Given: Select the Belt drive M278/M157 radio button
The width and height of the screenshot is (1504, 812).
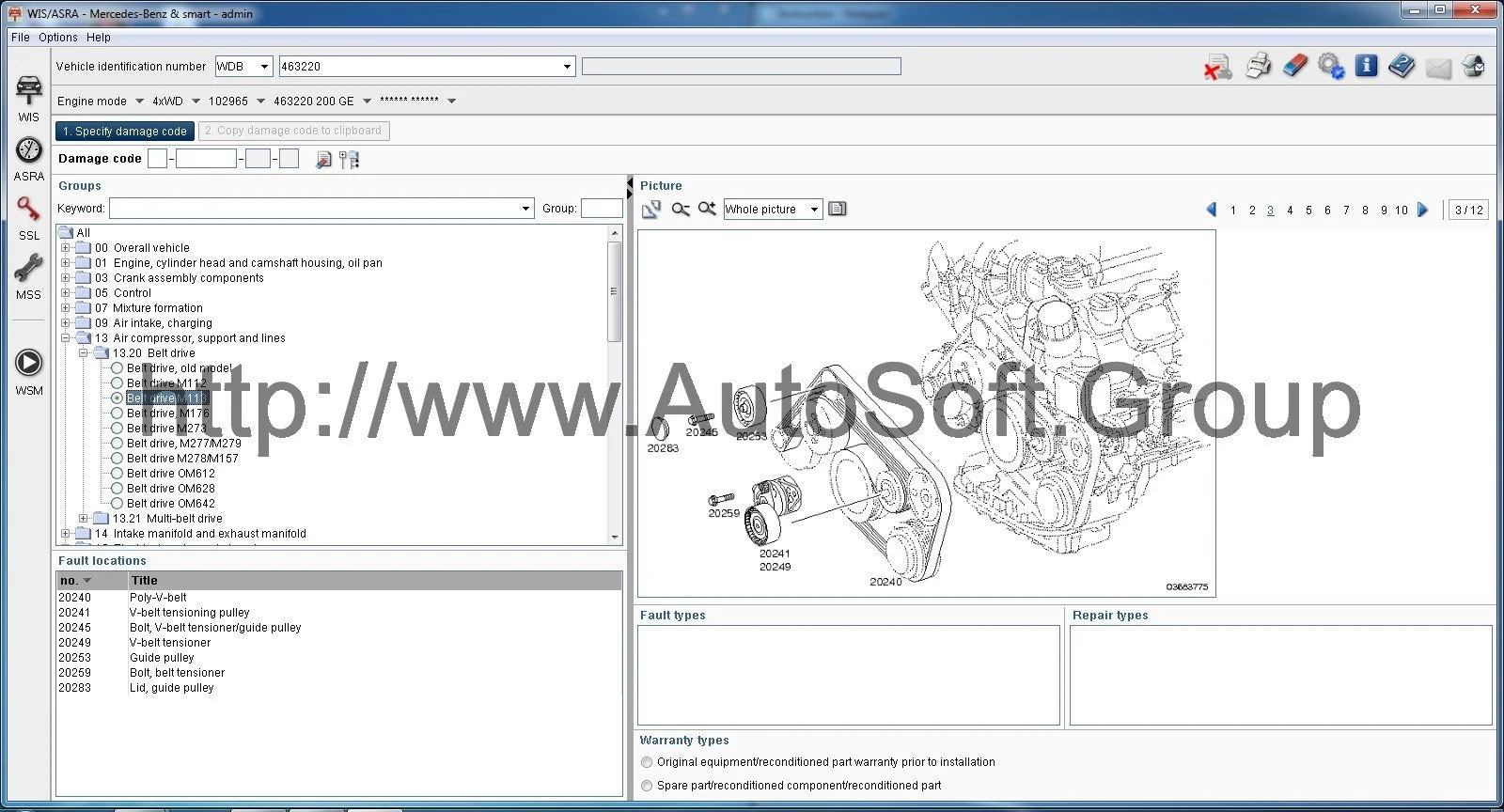Looking at the screenshot, I should click(117, 459).
